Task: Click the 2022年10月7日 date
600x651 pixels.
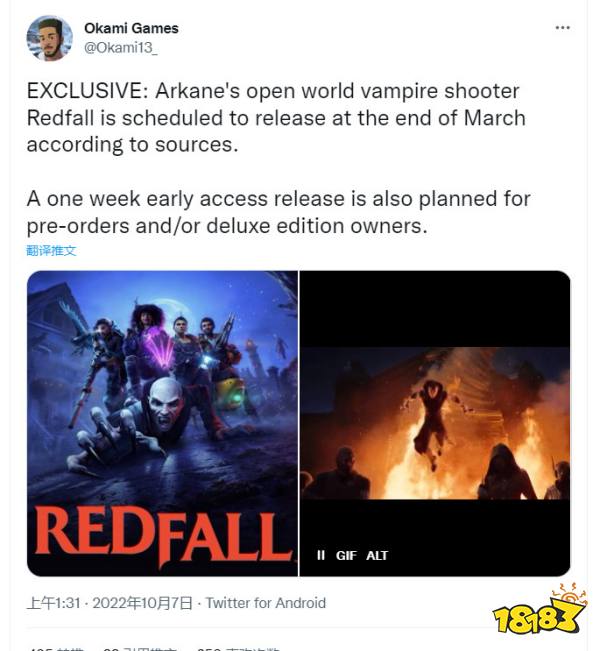Action: click(x=142, y=603)
